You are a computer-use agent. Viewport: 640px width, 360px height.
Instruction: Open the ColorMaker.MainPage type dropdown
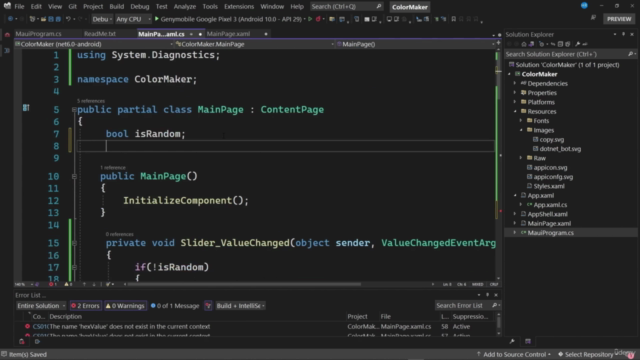point(255,44)
